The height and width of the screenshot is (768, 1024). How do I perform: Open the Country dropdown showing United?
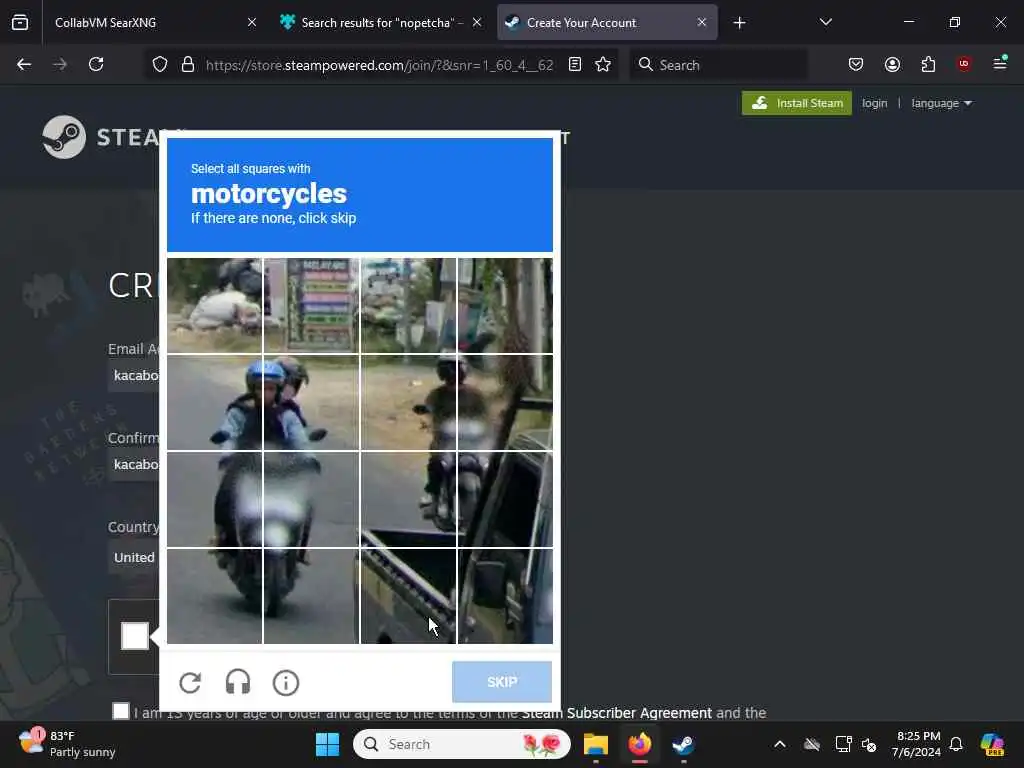click(x=133, y=557)
